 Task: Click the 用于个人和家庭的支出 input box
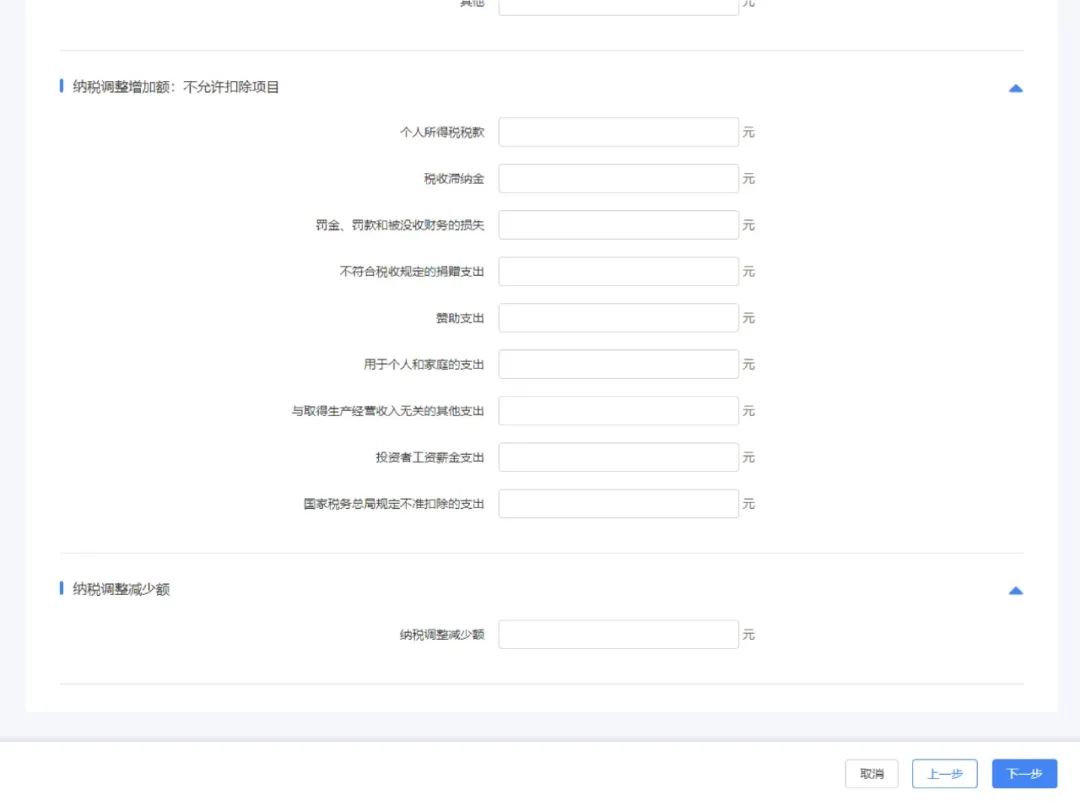[x=618, y=365]
